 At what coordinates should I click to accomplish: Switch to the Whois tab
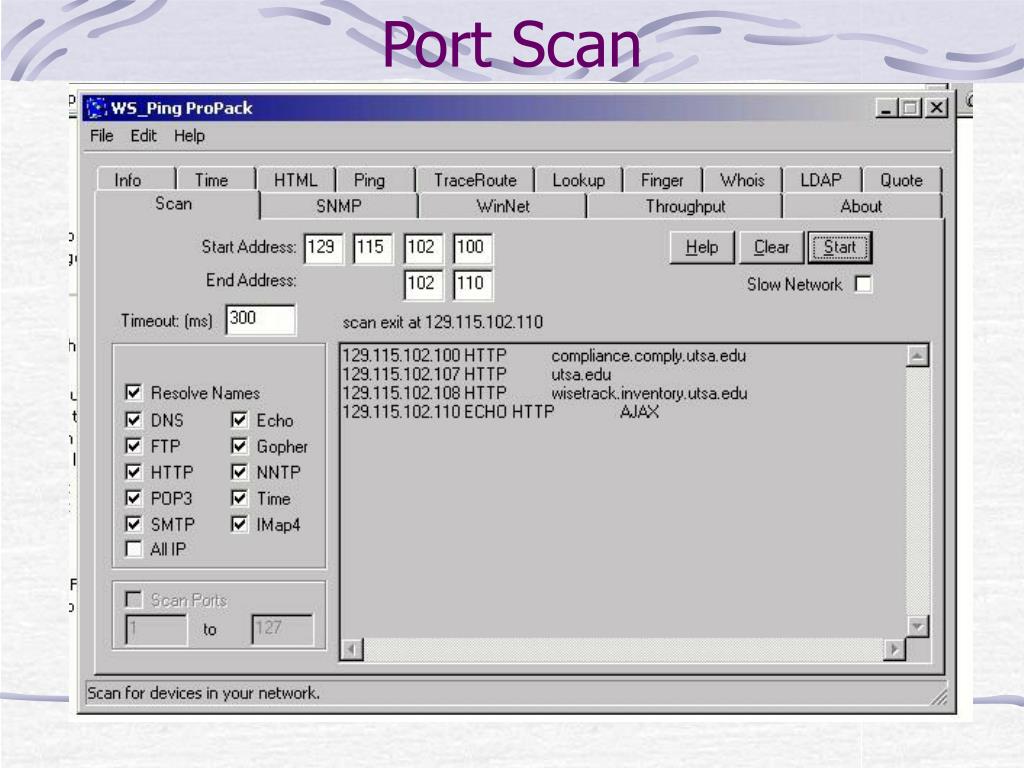coord(742,180)
